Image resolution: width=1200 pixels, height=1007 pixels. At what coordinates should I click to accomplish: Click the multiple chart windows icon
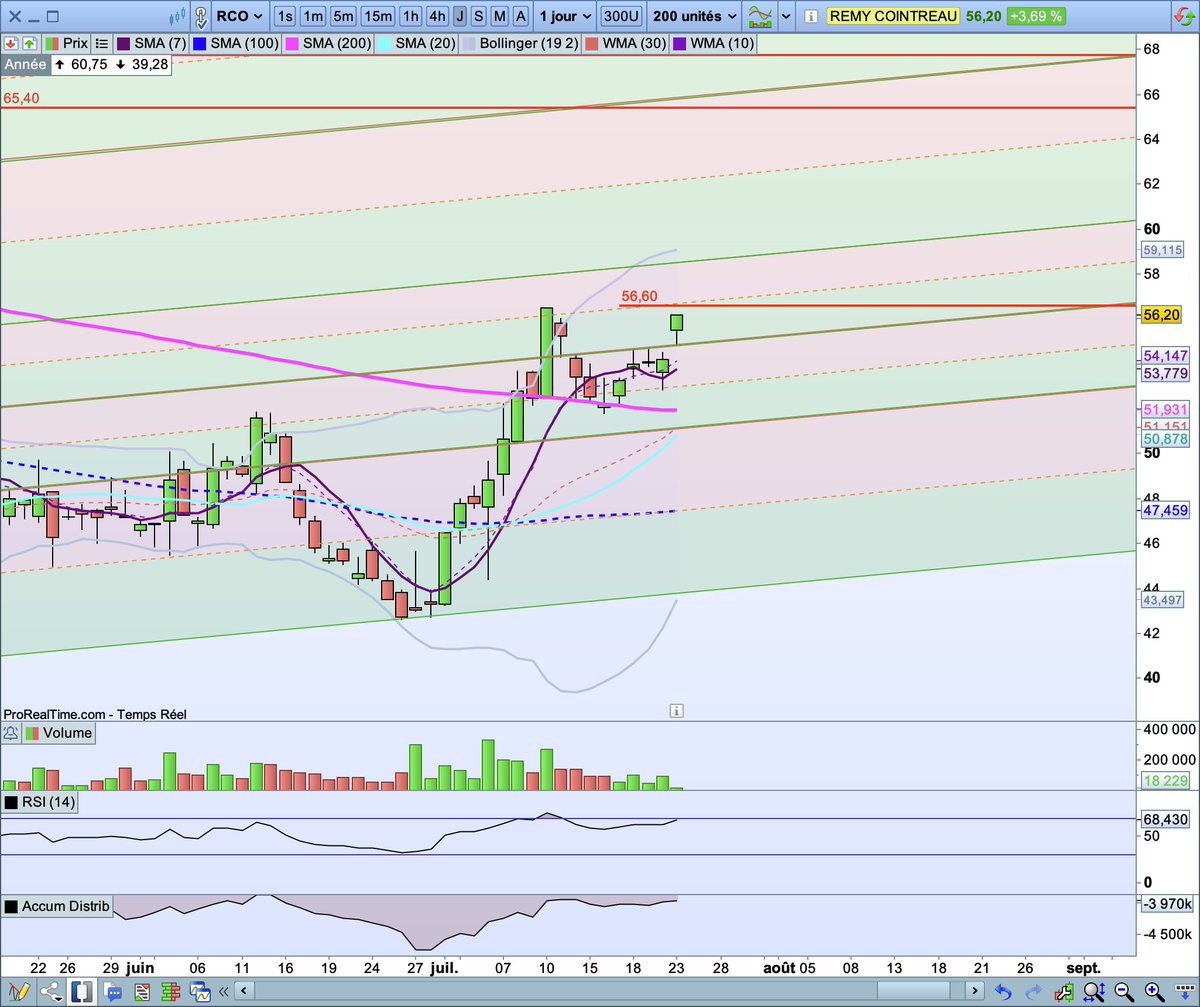tap(201, 992)
